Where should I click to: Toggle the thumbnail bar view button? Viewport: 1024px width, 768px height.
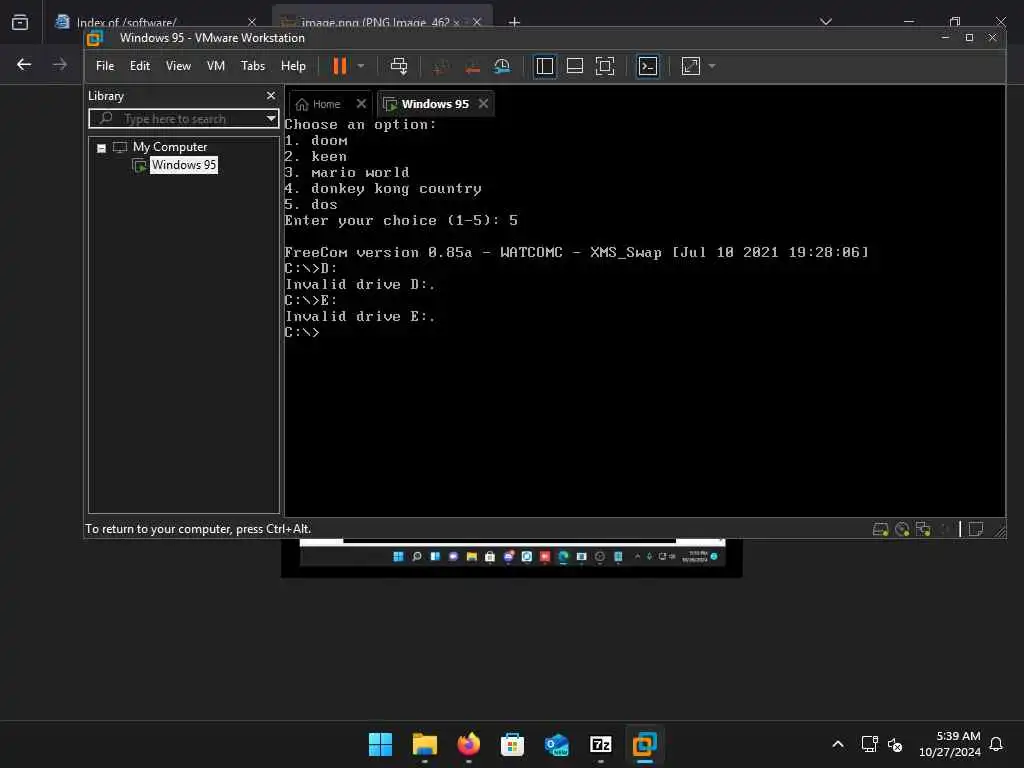pyautogui.click(x=575, y=66)
